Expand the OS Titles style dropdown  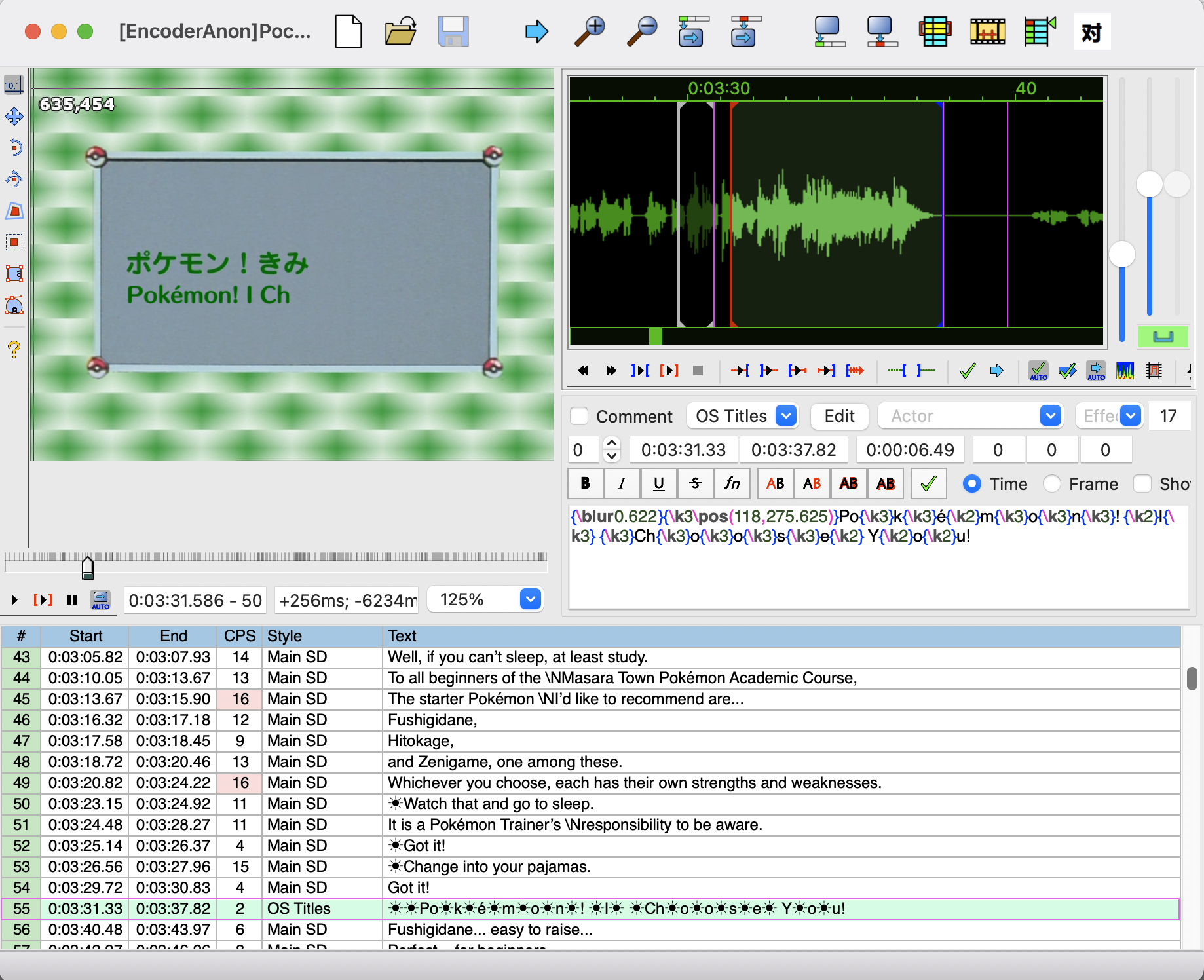786,416
